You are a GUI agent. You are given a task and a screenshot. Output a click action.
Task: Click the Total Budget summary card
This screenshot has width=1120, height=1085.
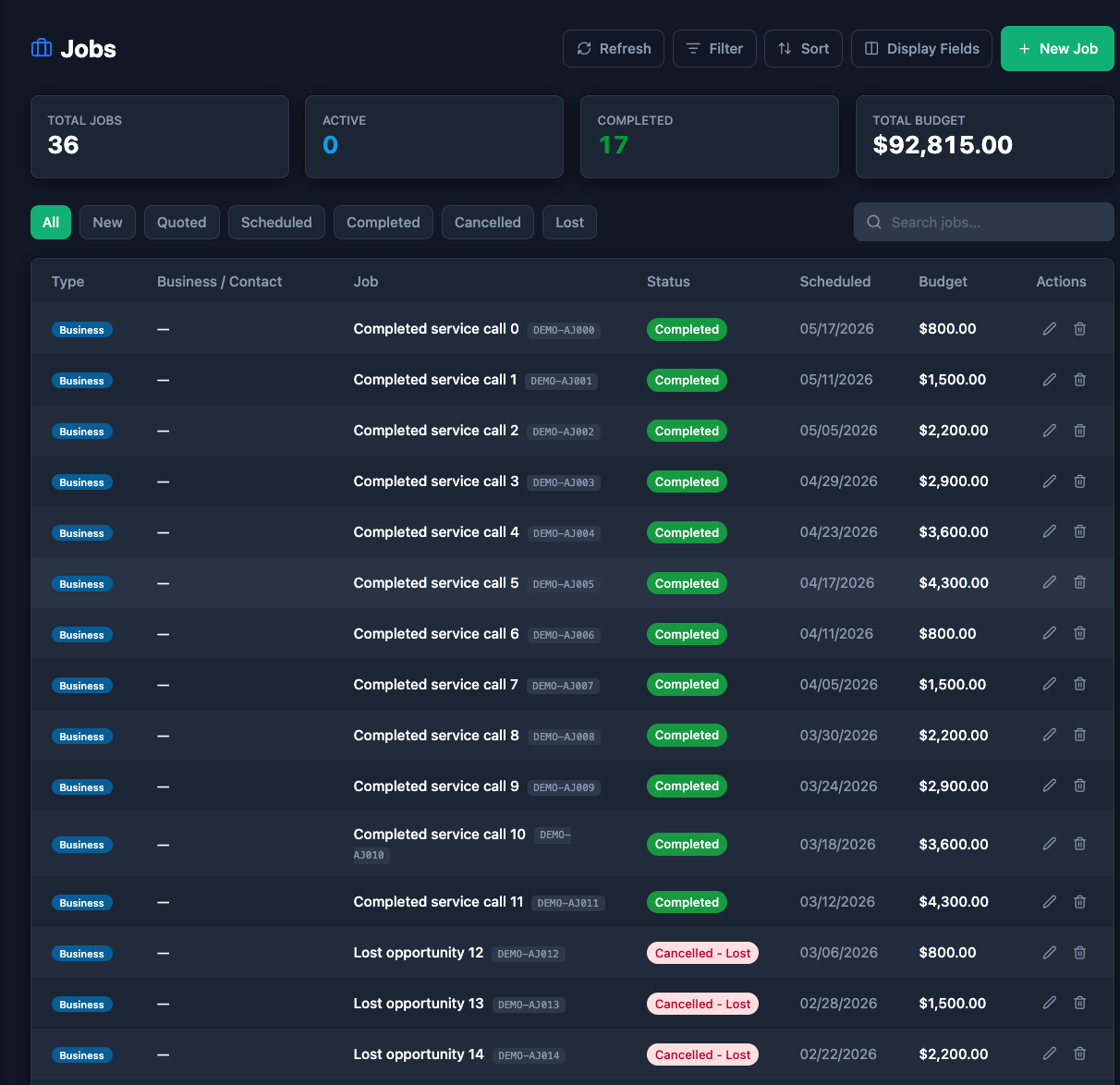click(985, 137)
